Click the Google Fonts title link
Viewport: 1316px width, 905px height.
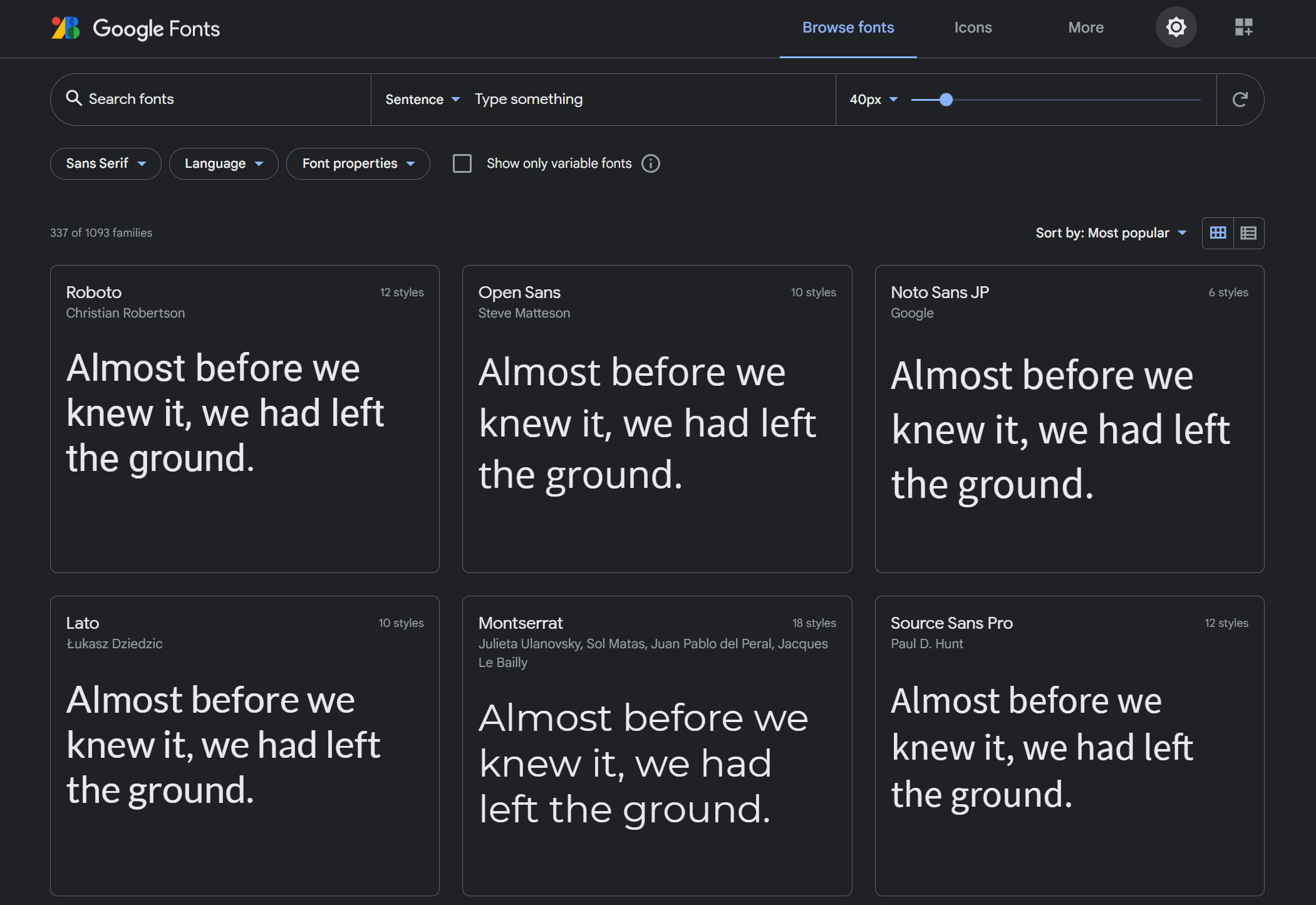point(156,29)
